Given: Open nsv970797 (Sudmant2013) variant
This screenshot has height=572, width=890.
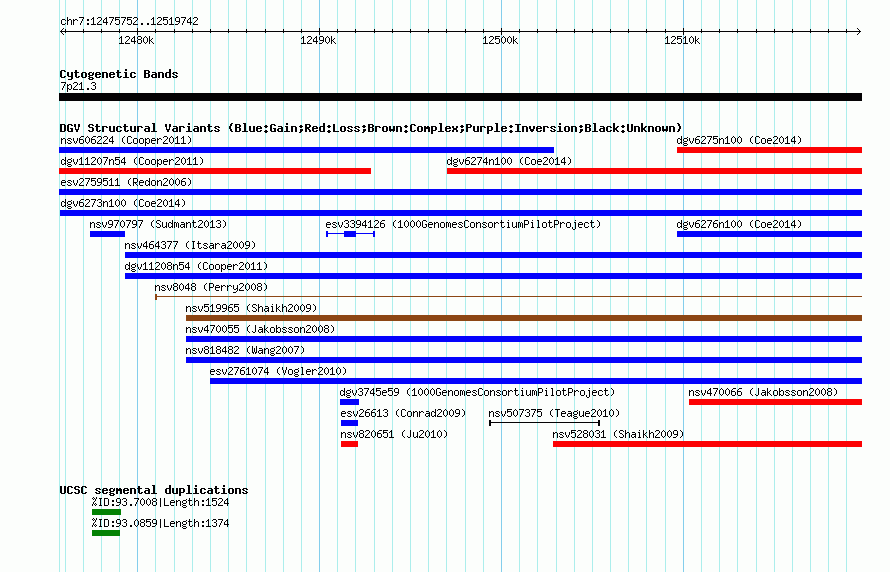Looking at the screenshot, I should [158, 224].
